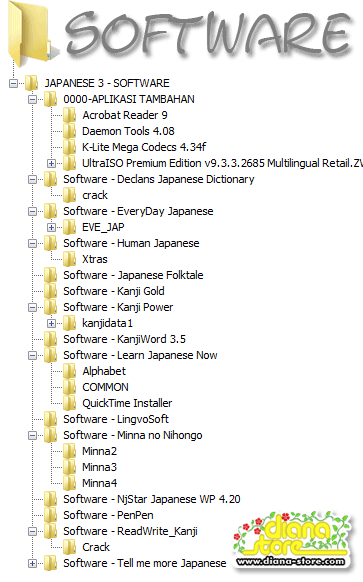Collapse Software - Kanji Power node
The image size is (363, 582).
[x=33, y=307]
